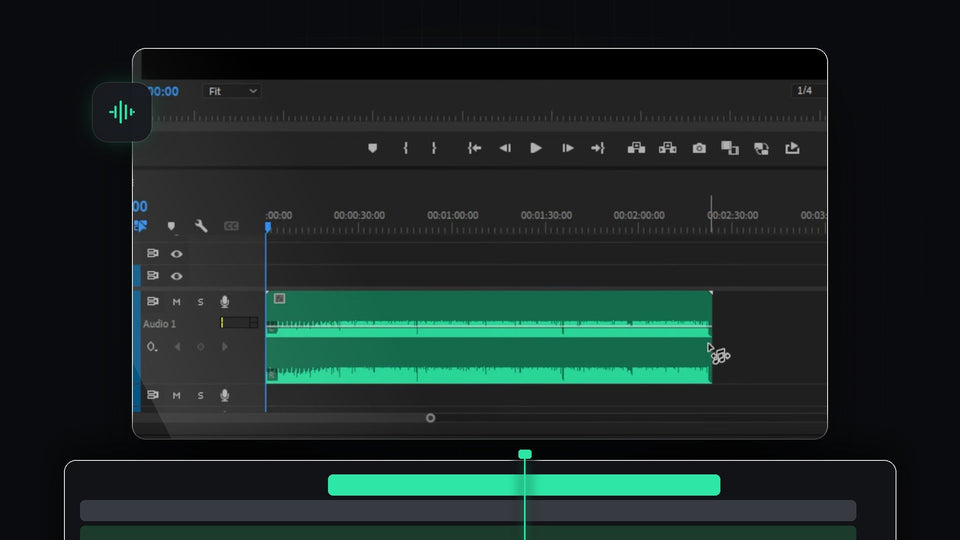Add a marker in the monitor transport bar
960x540 pixels.
coord(372,148)
